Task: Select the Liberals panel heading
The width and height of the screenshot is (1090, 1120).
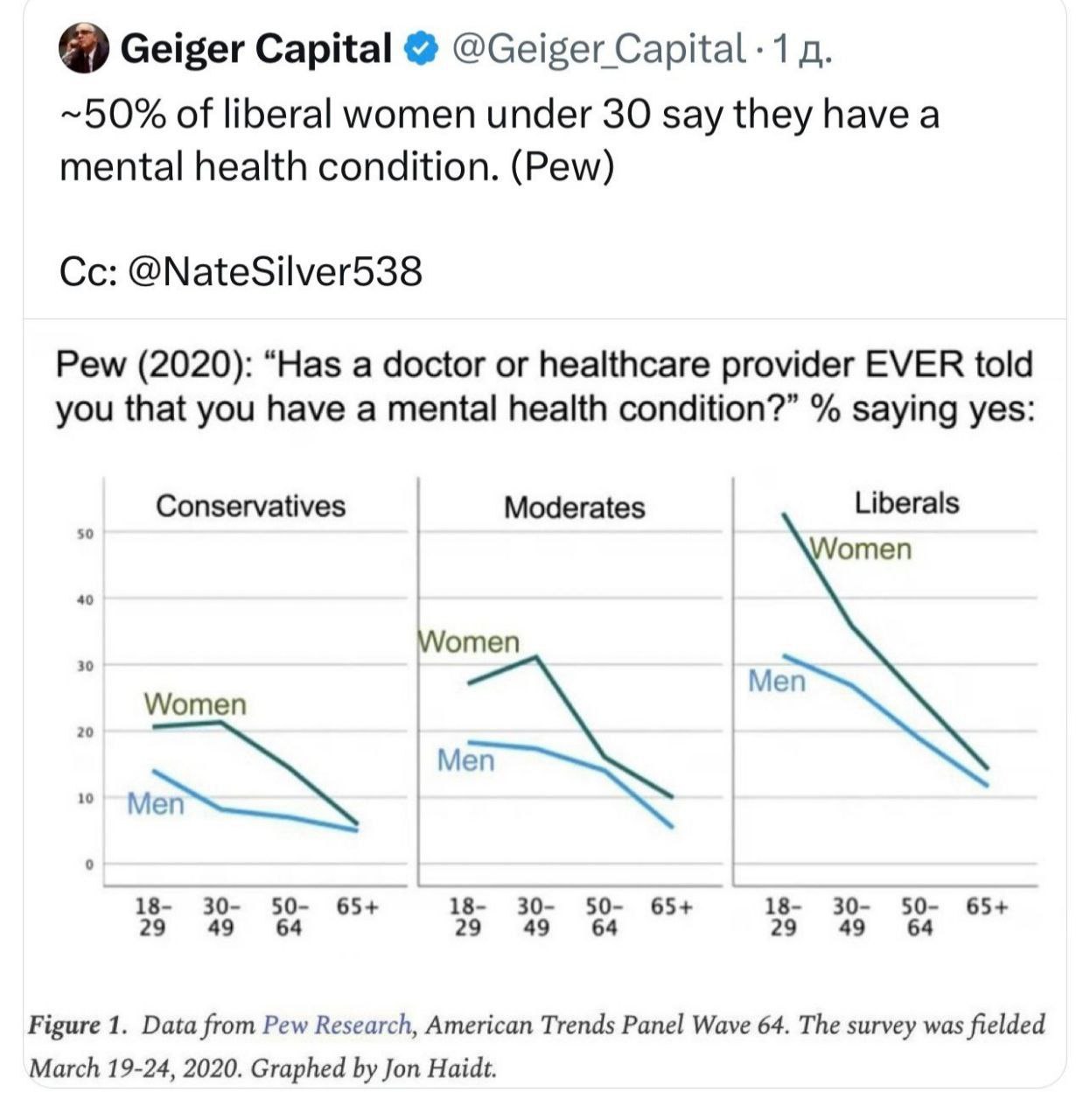Action: coord(906,503)
